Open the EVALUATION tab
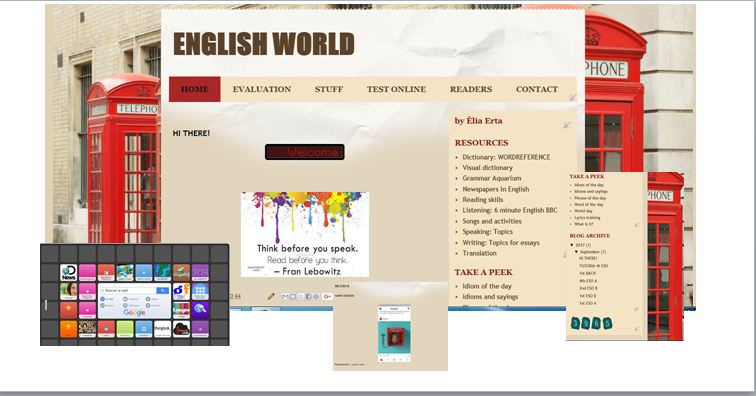The image size is (756, 396). point(262,89)
